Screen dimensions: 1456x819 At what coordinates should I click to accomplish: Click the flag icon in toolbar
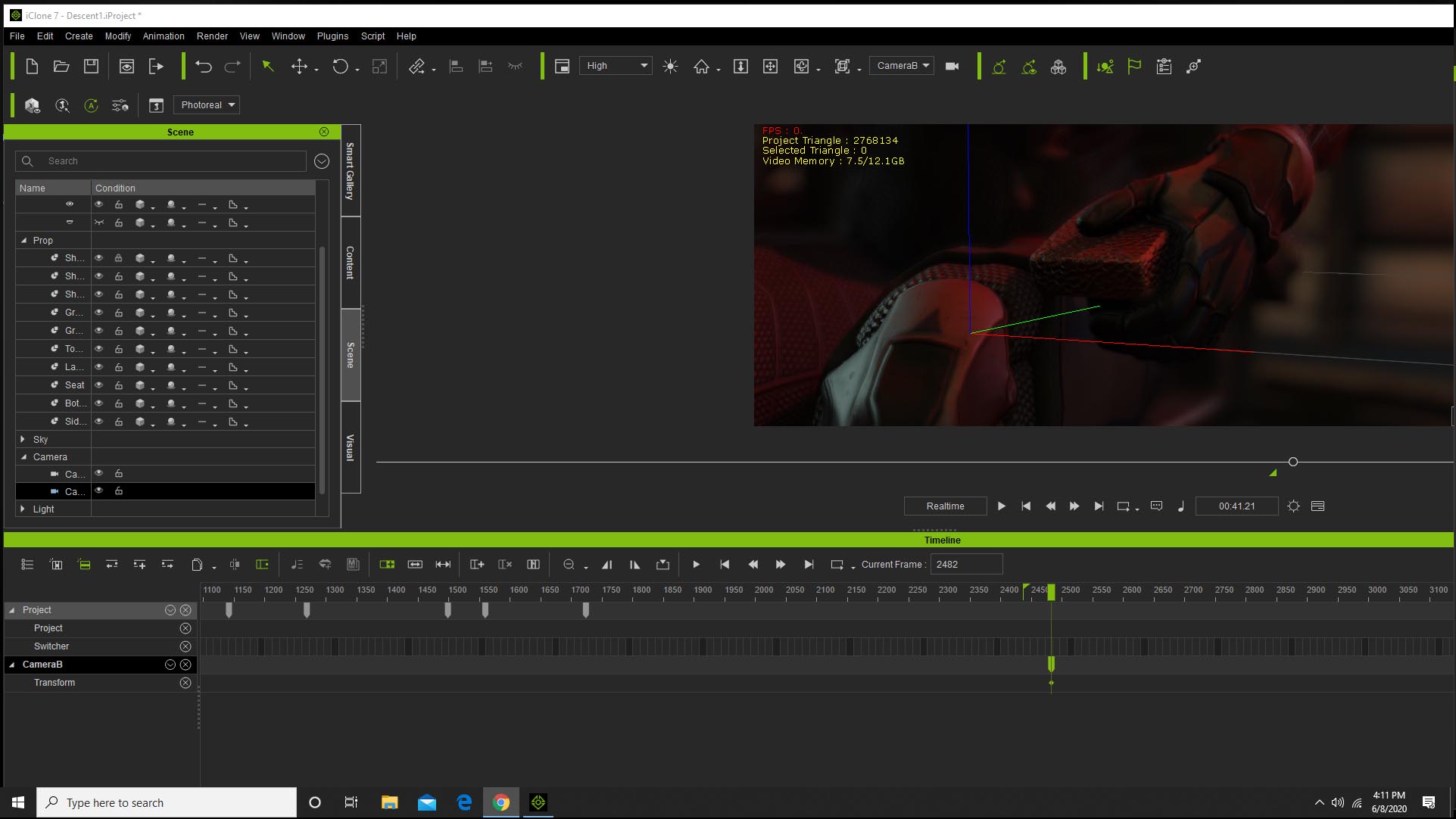[1133, 67]
